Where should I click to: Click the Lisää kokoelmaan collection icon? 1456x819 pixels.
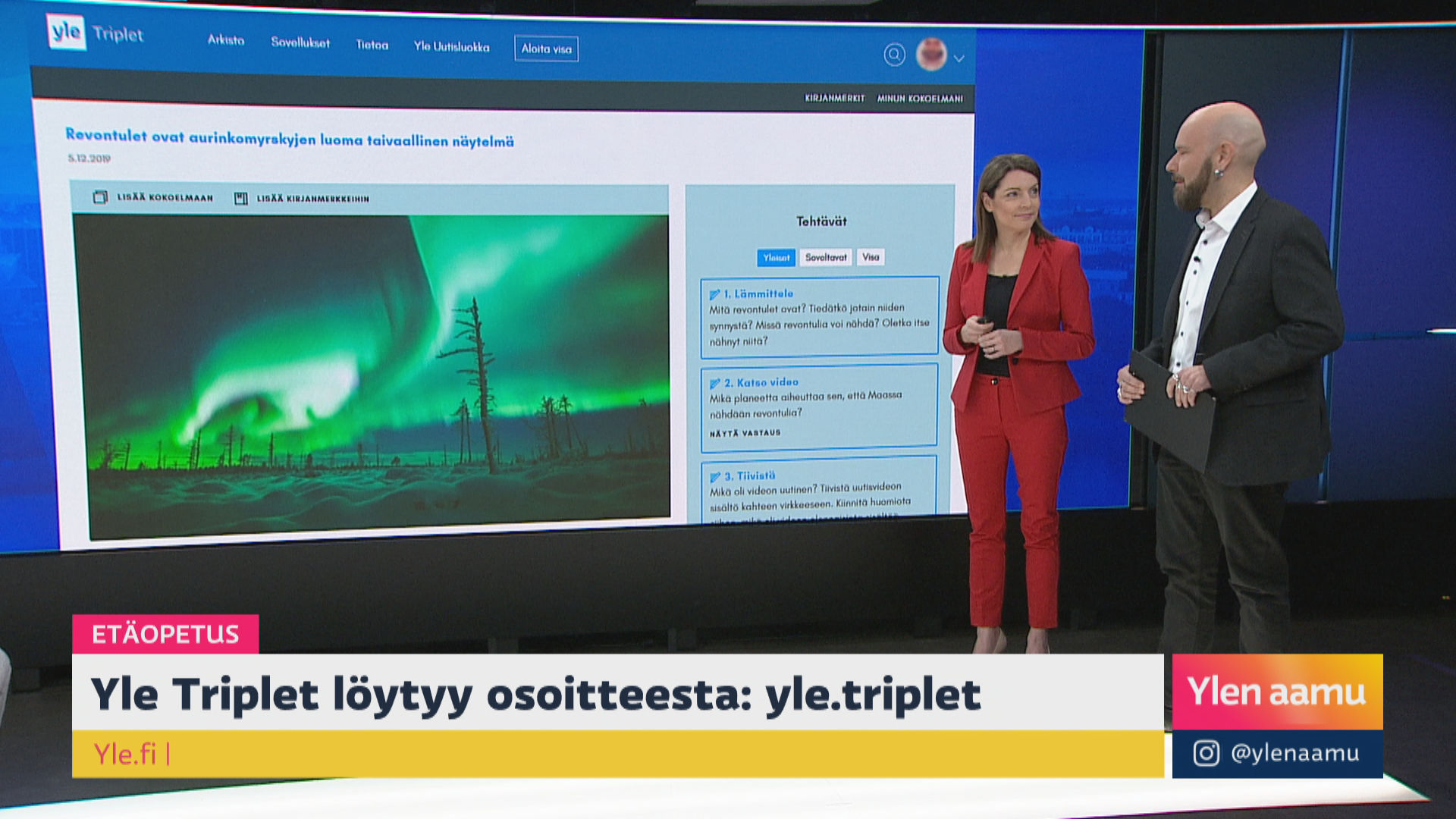point(100,197)
